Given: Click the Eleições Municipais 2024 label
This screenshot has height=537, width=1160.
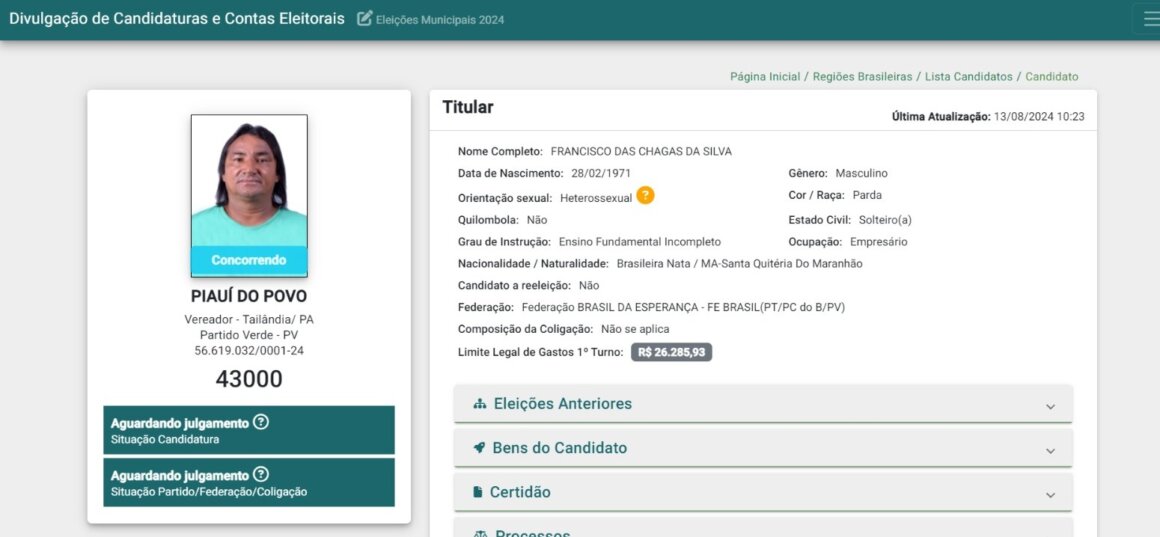Looking at the screenshot, I should [439, 20].
